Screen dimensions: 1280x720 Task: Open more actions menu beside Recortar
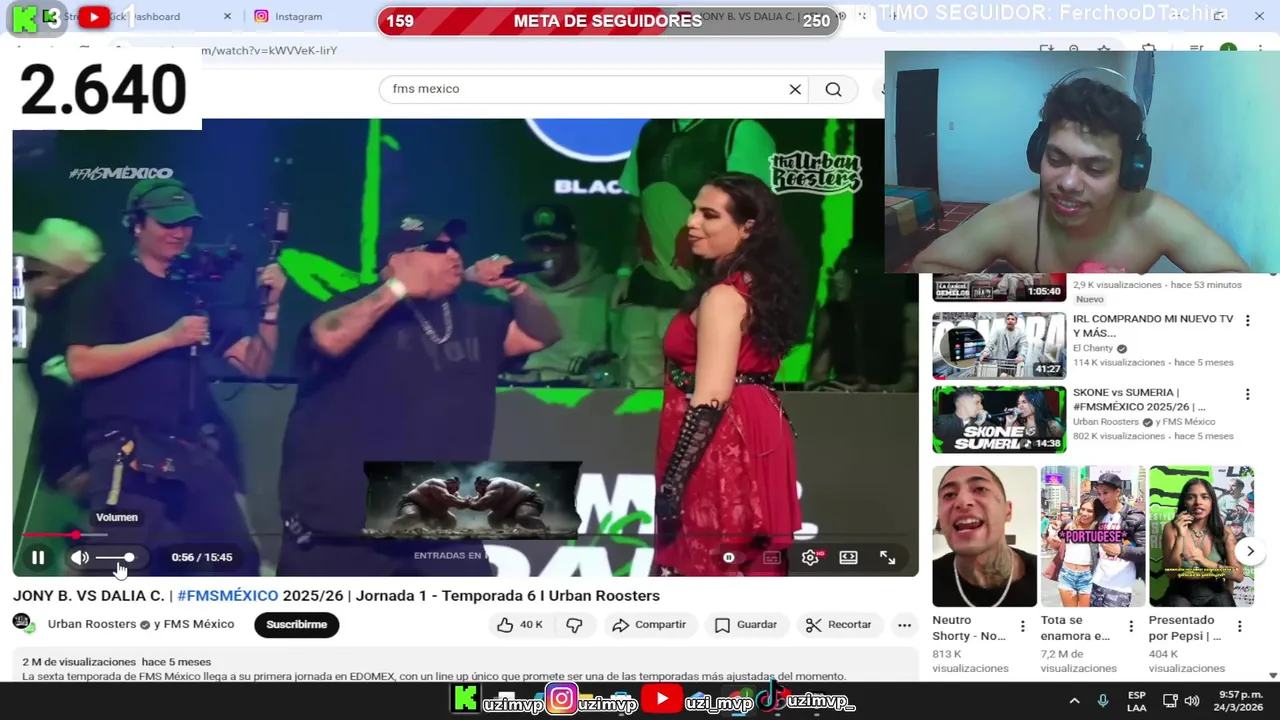click(904, 625)
